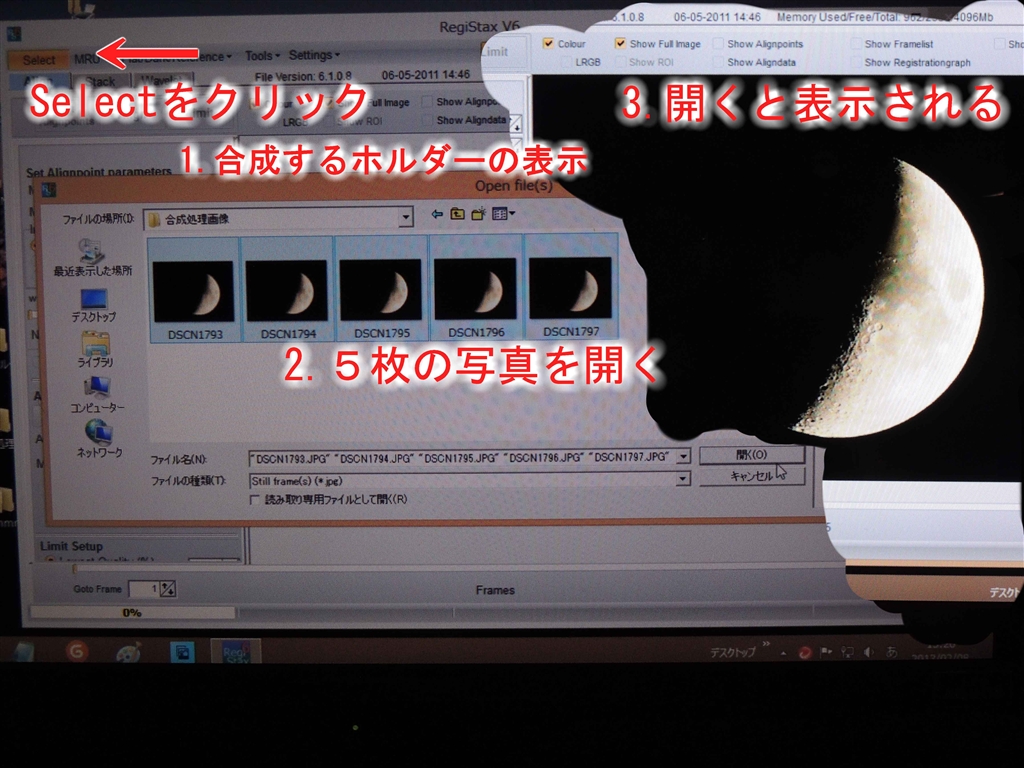Go to ネットワーク in dialog sidebar
Screen dimensions: 1024x768
point(99,438)
